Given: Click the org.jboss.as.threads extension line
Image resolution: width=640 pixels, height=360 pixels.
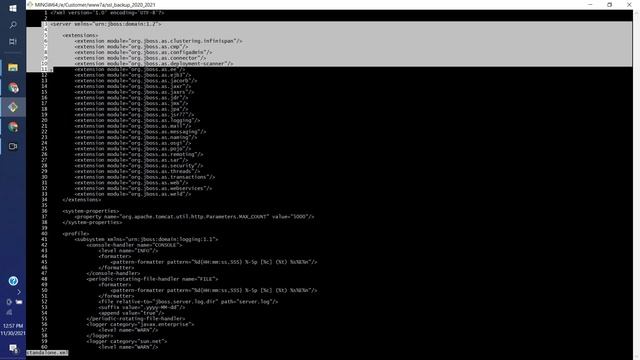Looking at the screenshot, I should pos(137,171).
